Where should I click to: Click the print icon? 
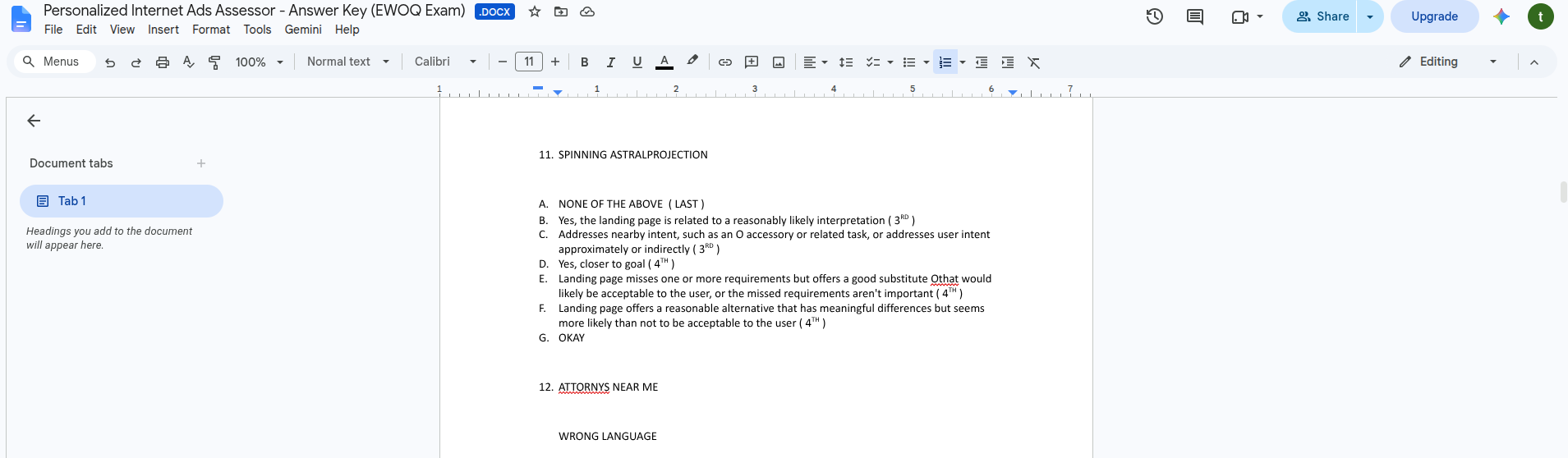click(163, 62)
